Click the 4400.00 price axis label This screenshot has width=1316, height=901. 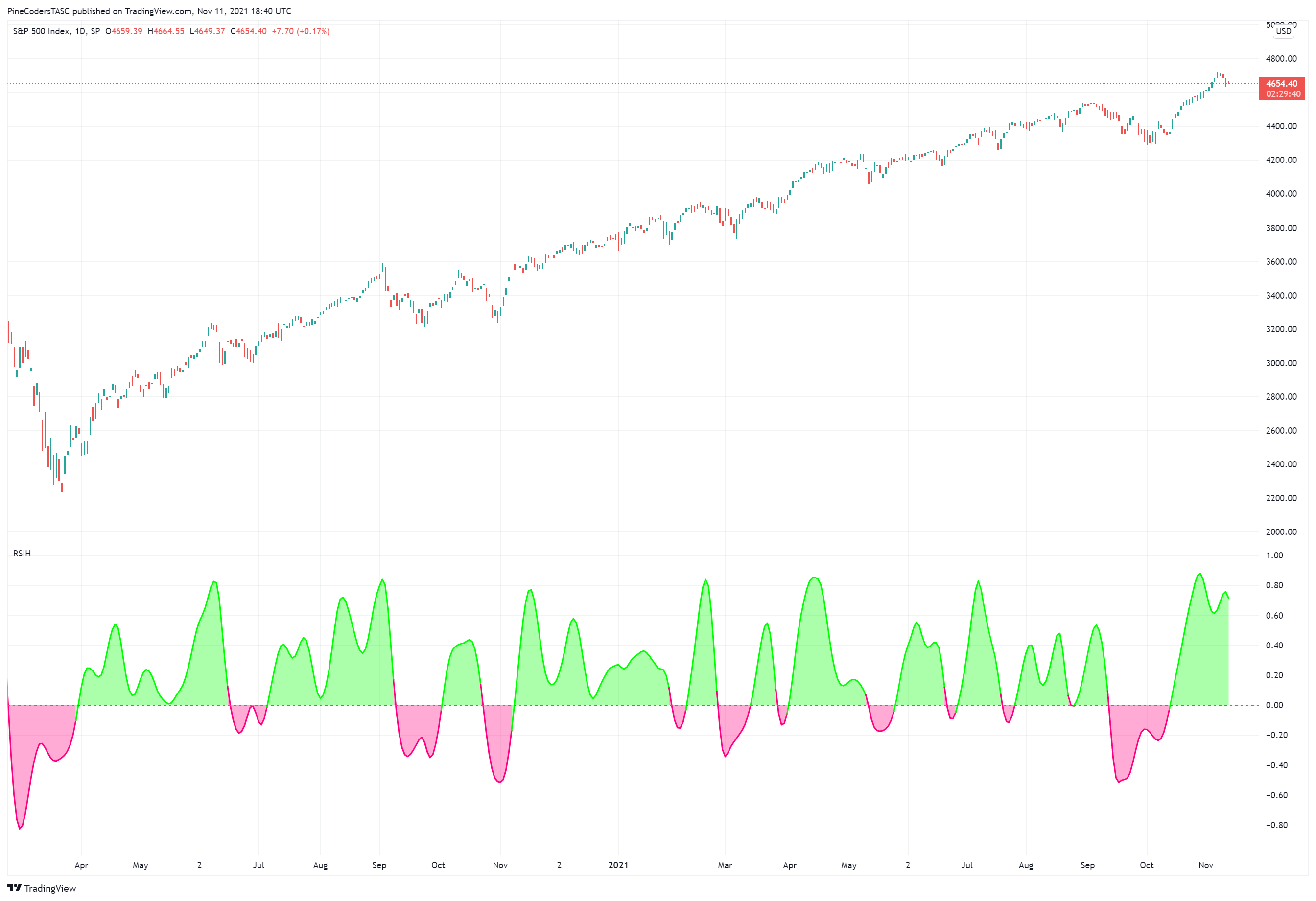pos(1281,126)
